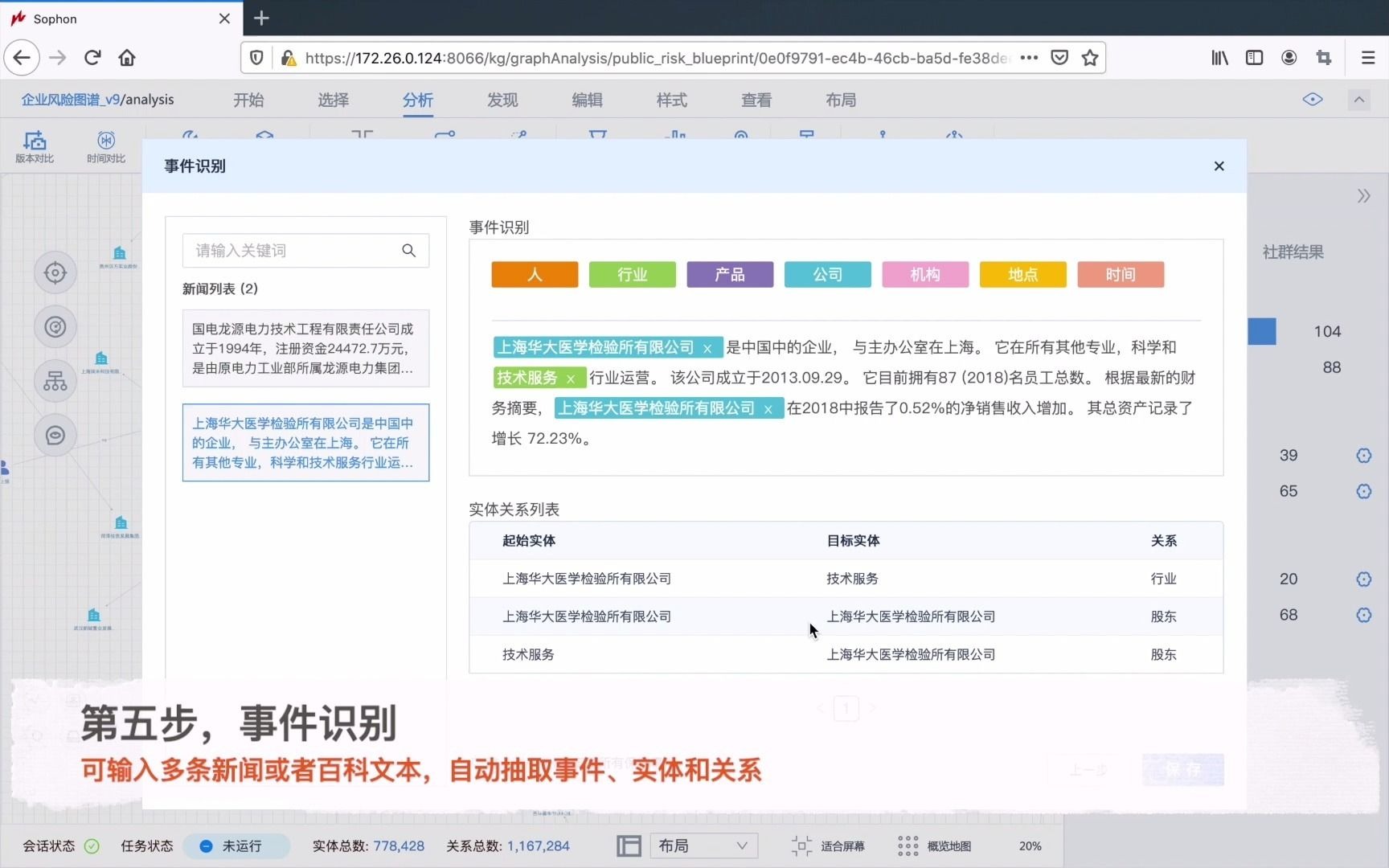Select the 分析 menu tab
This screenshot has height=868, width=1389.
[418, 100]
